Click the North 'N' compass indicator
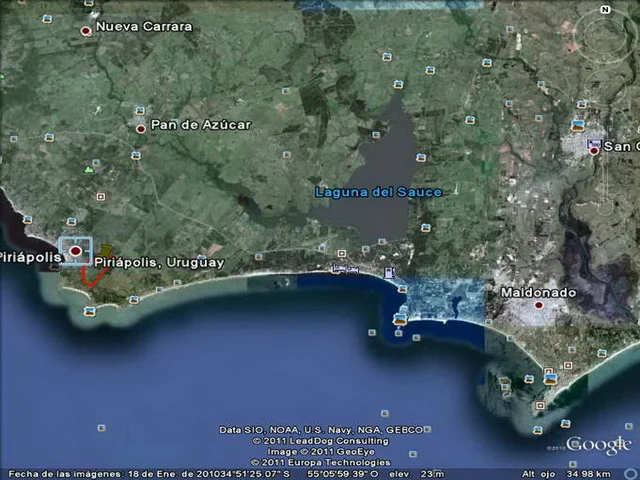This screenshot has height=480, width=640. click(x=605, y=10)
